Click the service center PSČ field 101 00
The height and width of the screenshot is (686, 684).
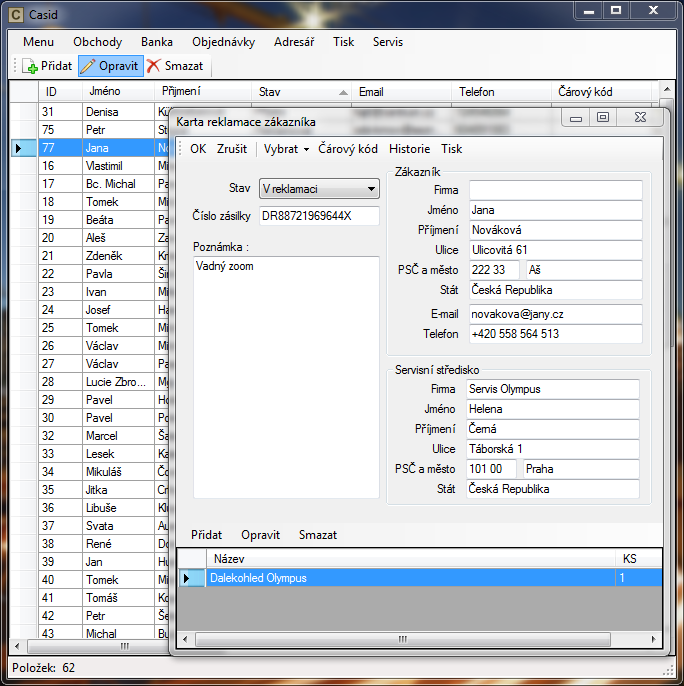click(x=491, y=469)
